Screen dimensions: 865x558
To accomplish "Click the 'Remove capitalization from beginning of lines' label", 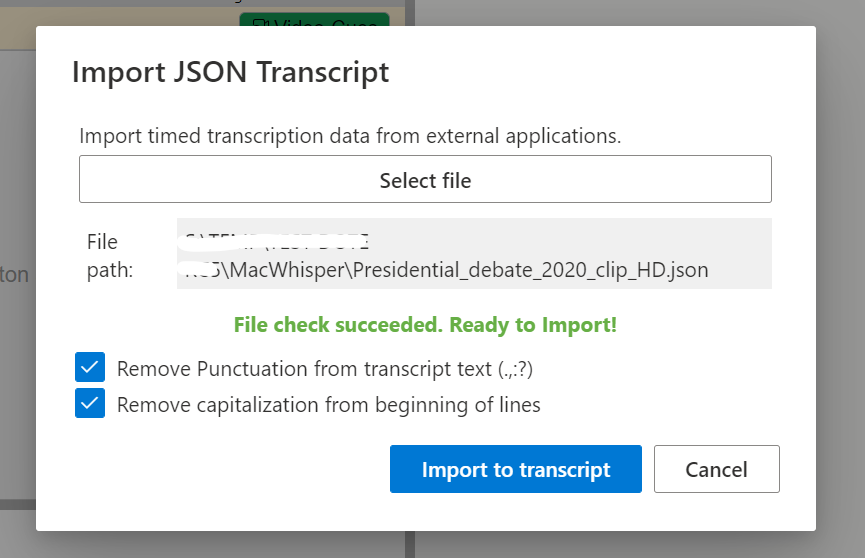I will 328,405.
